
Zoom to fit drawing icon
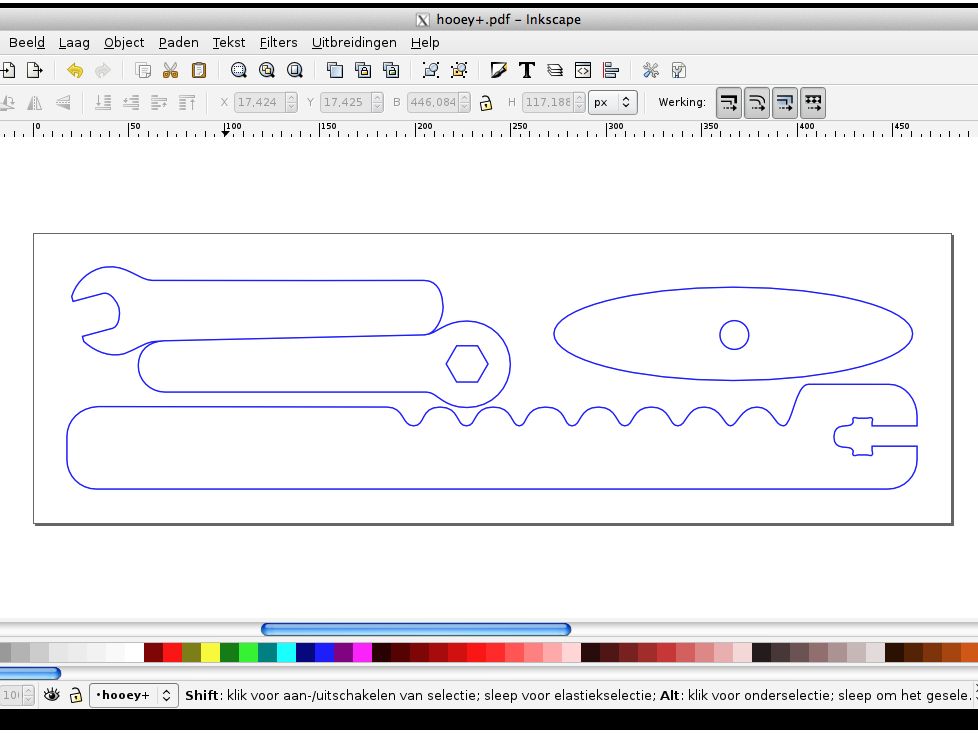(266, 70)
